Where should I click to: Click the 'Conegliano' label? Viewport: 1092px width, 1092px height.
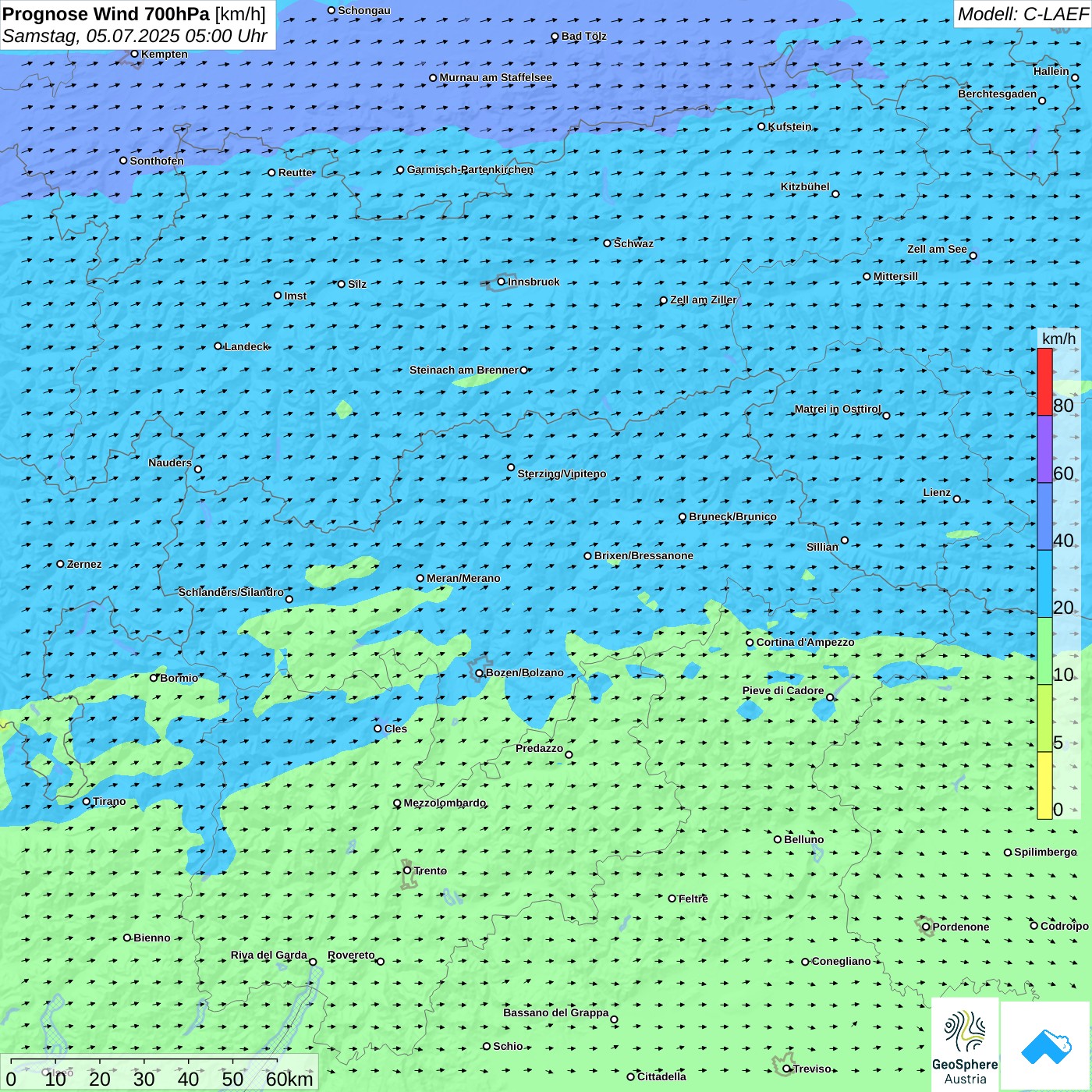tap(841, 961)
